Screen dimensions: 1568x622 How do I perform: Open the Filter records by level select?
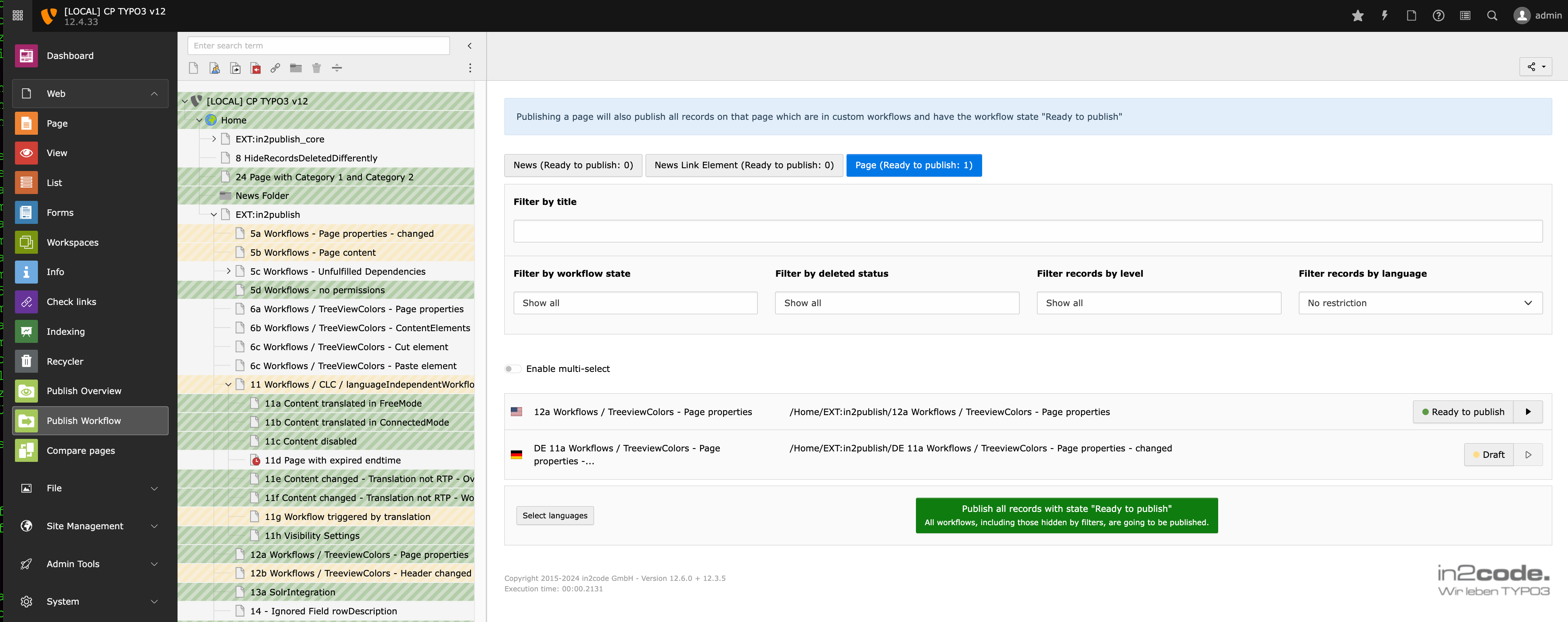point(1158,303)
